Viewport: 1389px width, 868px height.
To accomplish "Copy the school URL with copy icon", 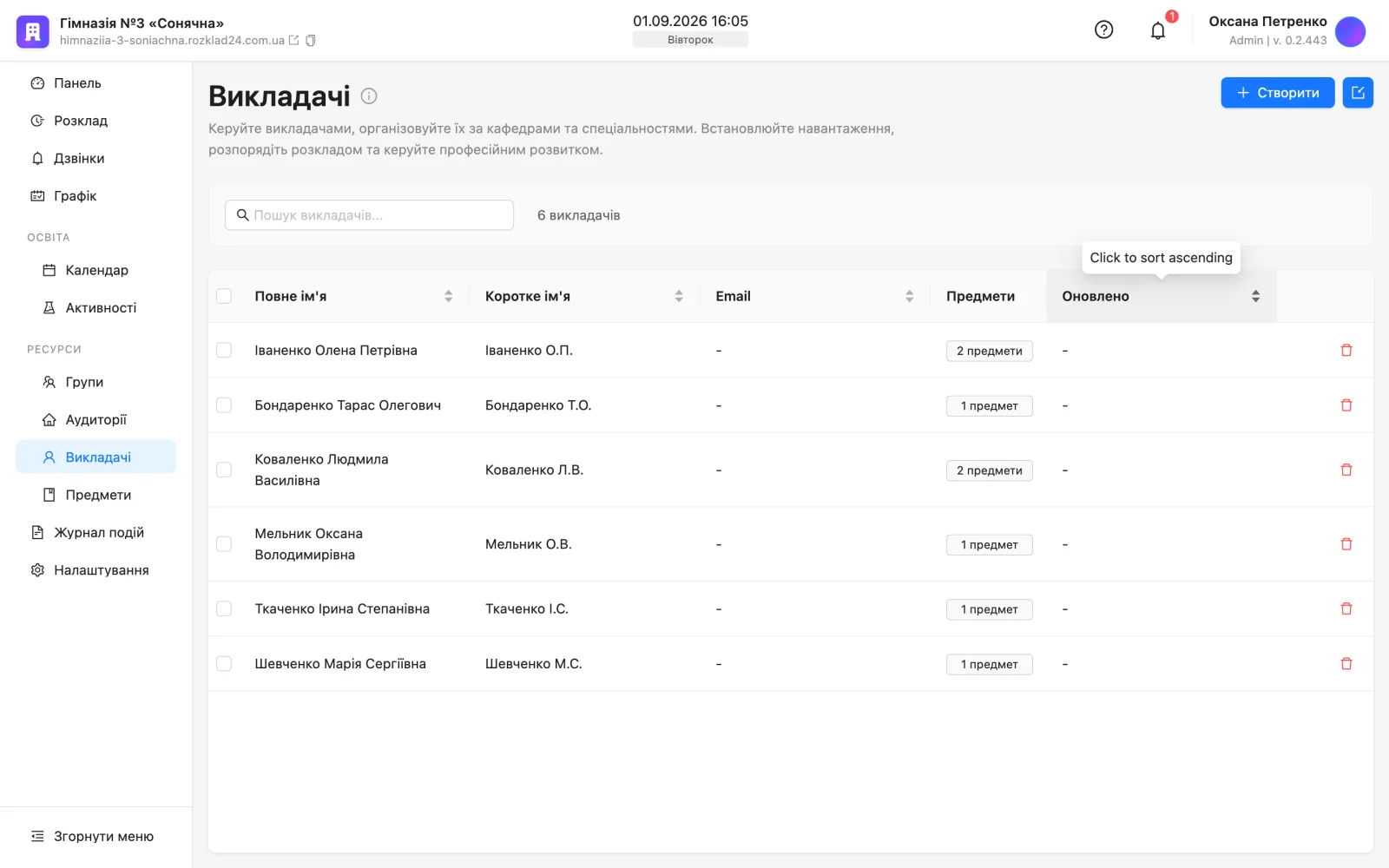I will (x=311, y=41).
